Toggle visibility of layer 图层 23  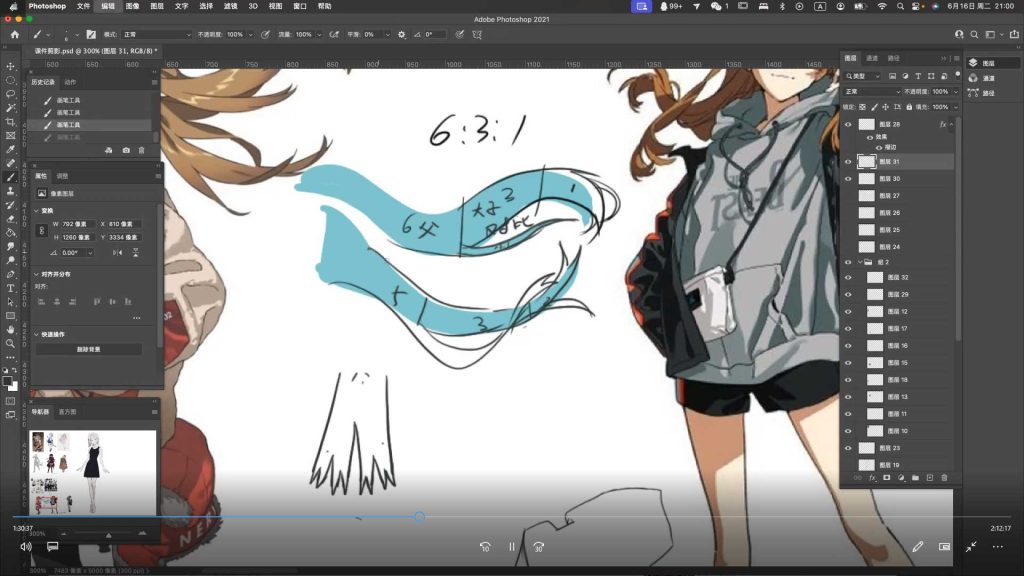point(848,448)
